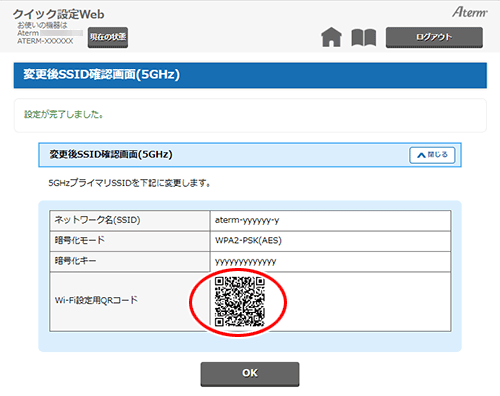Screen dimensions: 500x396
Task: Open the manual book icon
Action: pyautogui.click(x=364, y=37)
